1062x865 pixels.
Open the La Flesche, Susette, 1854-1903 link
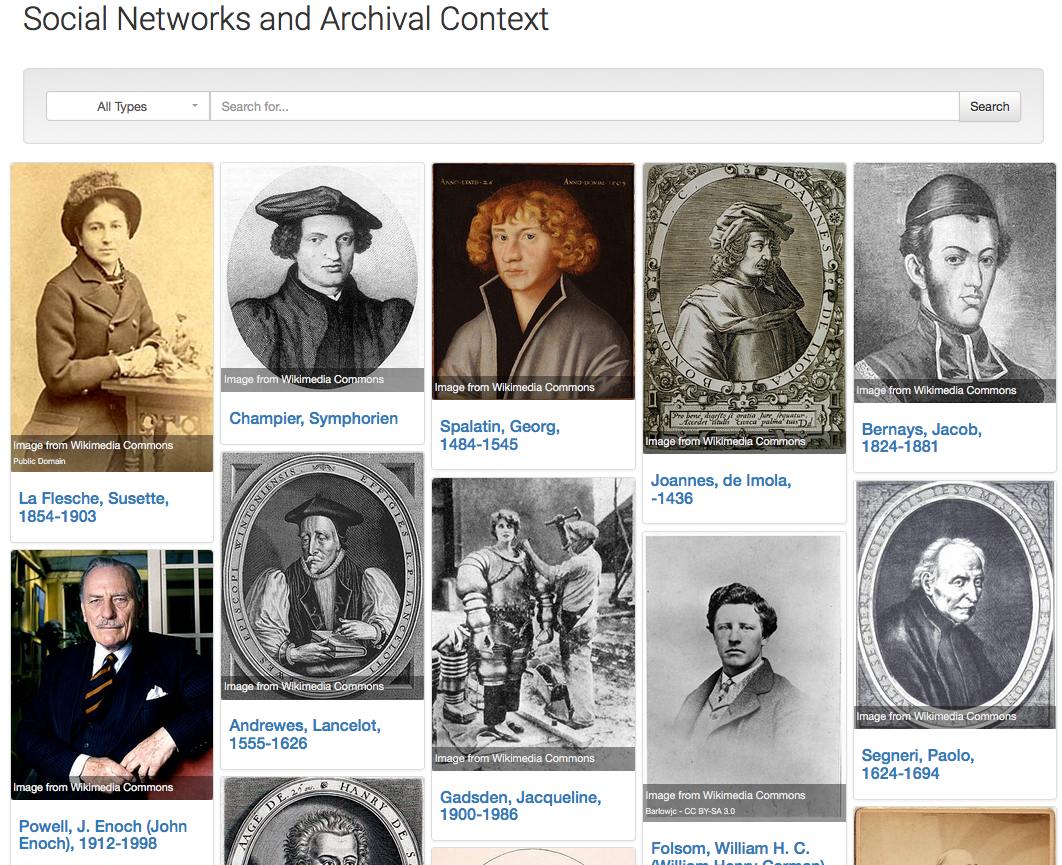93,507
